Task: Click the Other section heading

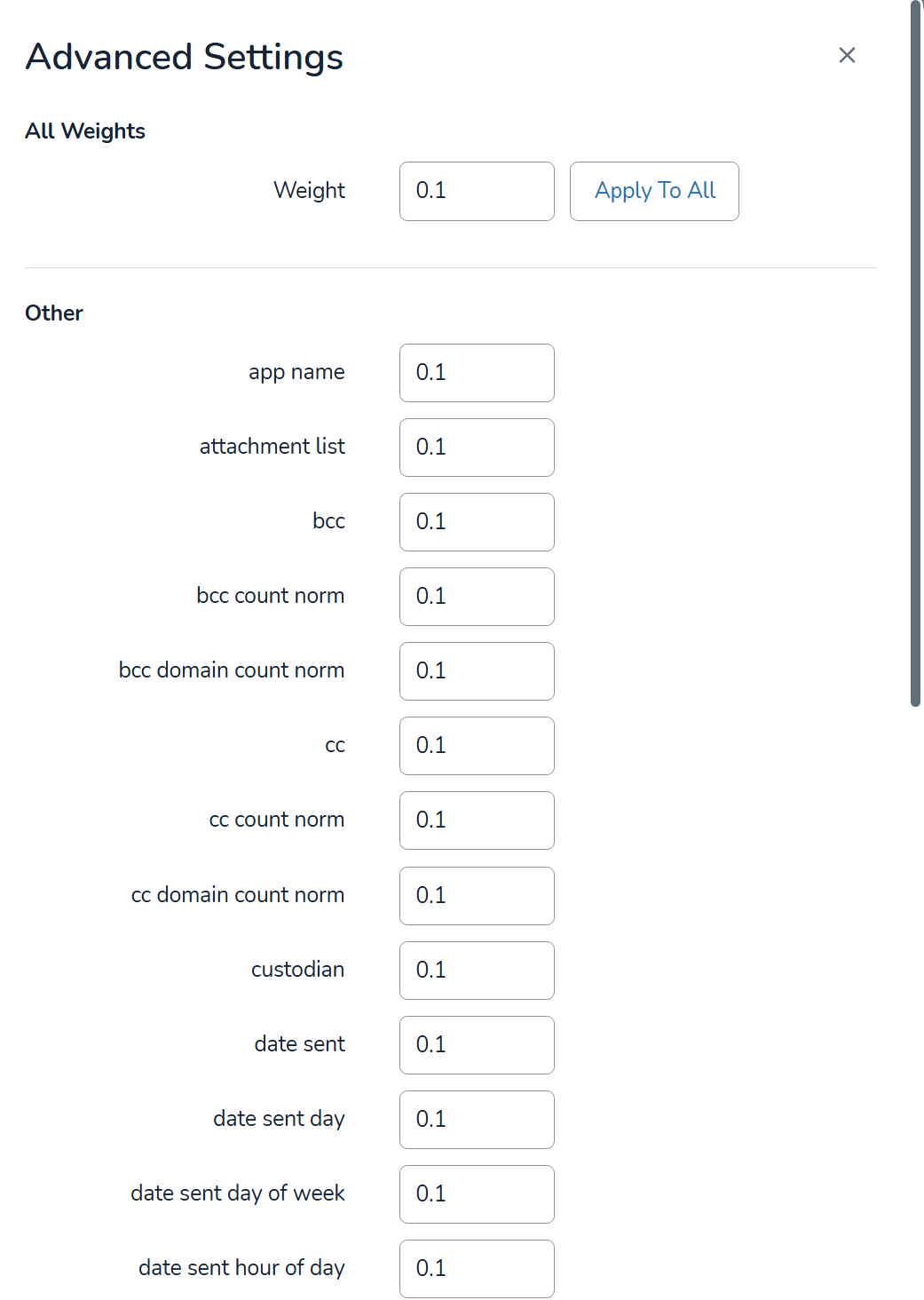Action: pyautogui.click(x=54, y=313)
